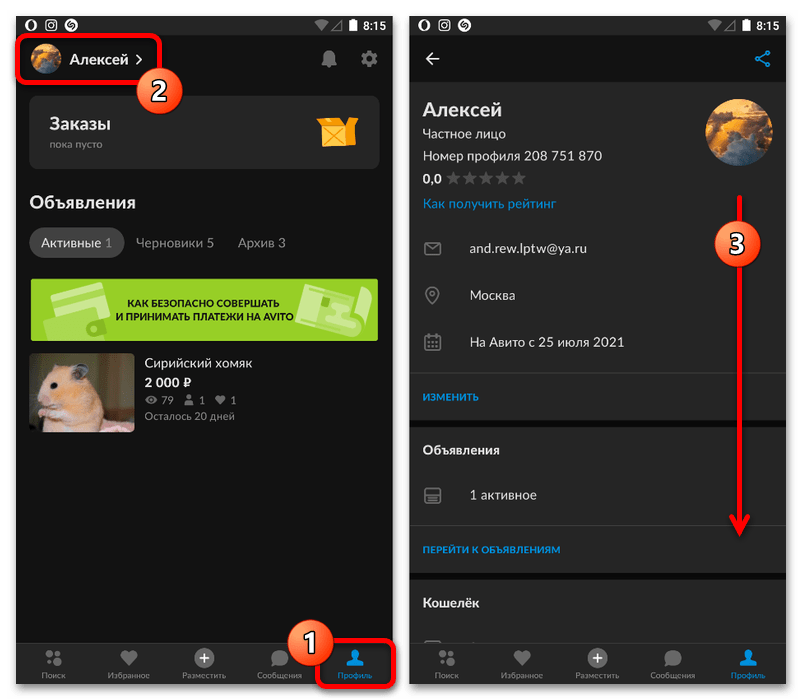Click ПЕРЕЙТИ К ОБЪЯВЛЕНИЯМ link
The width and height of the screenshot is (802, 700).
(x=491, y=550)
